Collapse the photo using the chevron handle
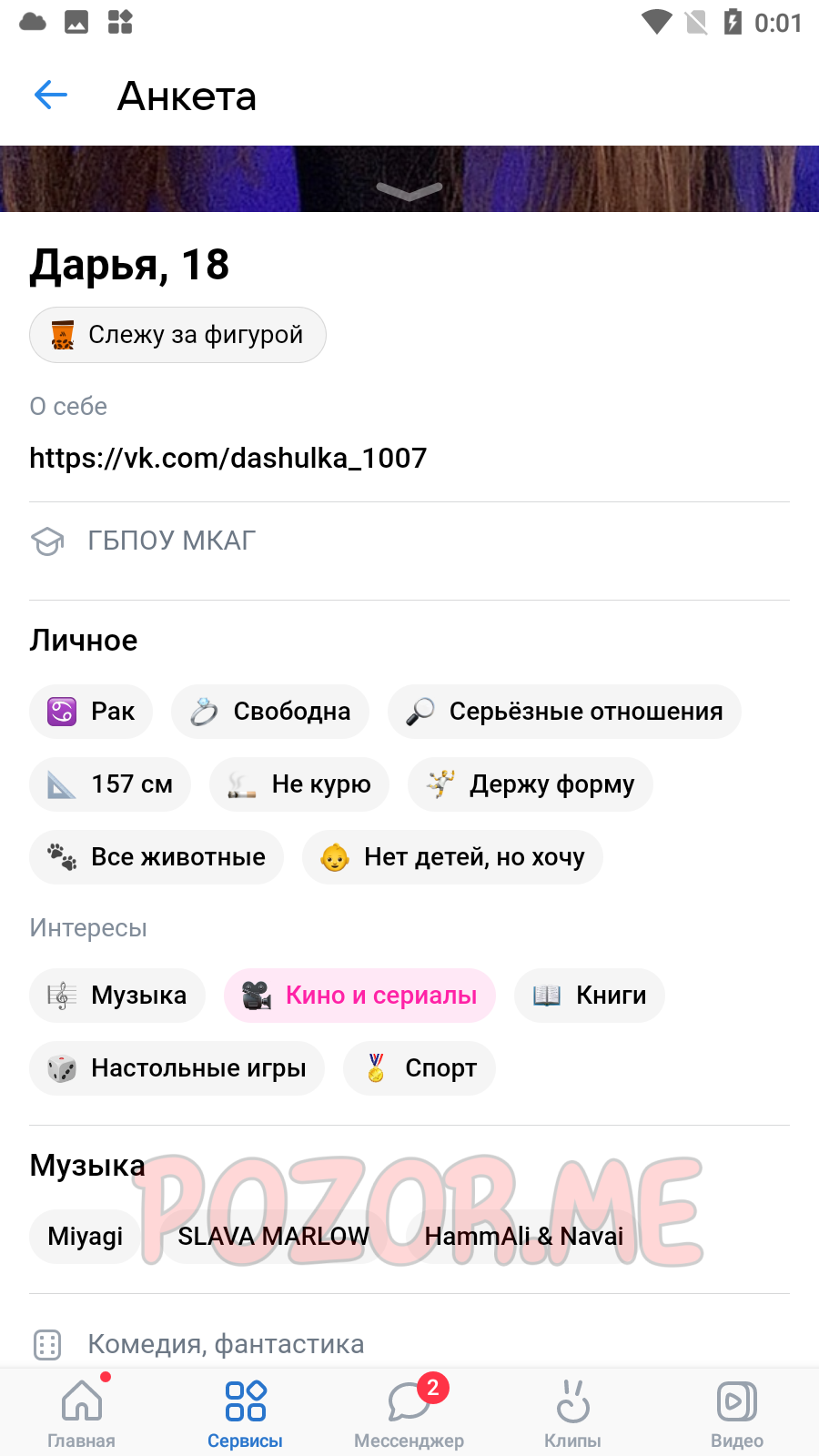 coord(409,189)
